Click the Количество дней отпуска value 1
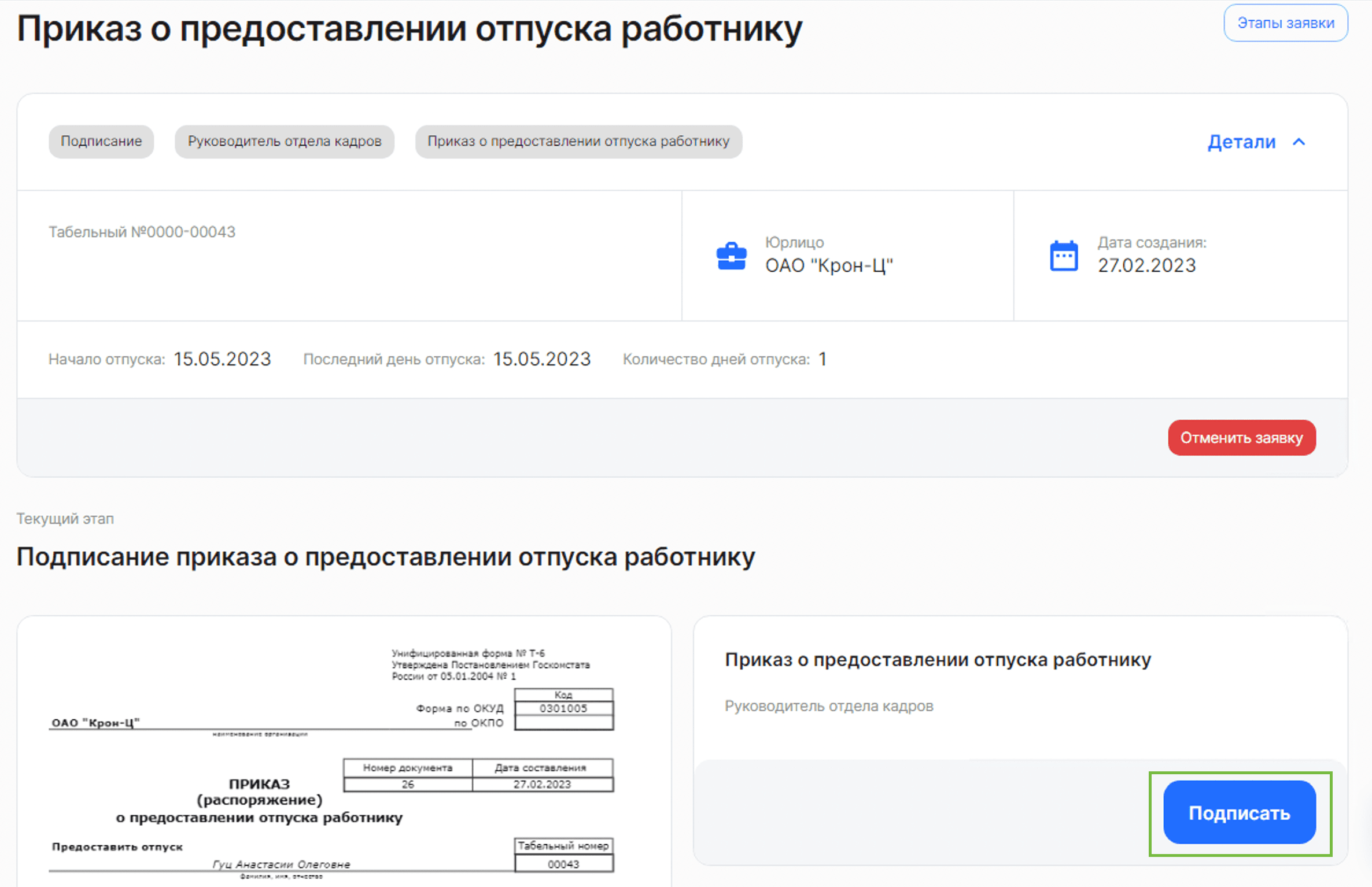The image size is (1372, 887). point(823,359)
